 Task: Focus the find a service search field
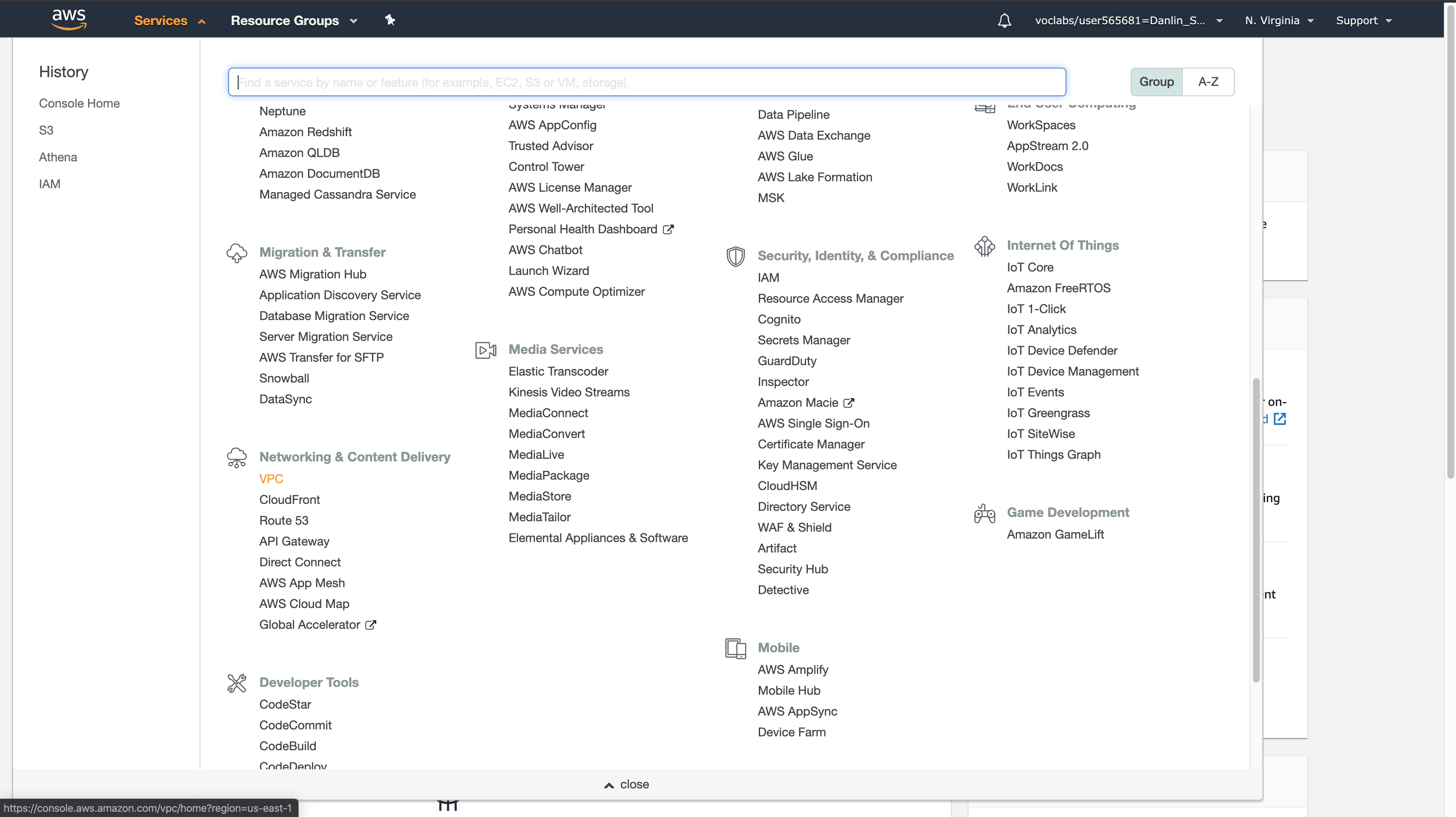tap(646, 82)
